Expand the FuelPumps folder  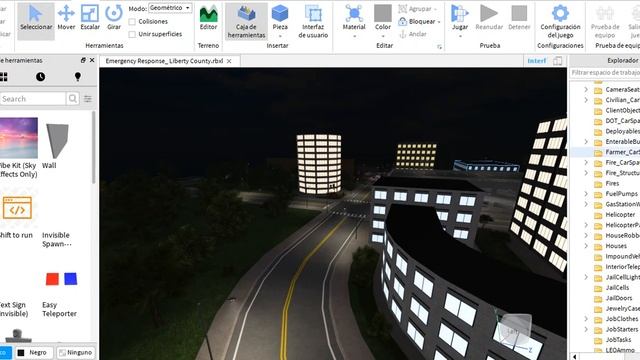tap(586, 194)
